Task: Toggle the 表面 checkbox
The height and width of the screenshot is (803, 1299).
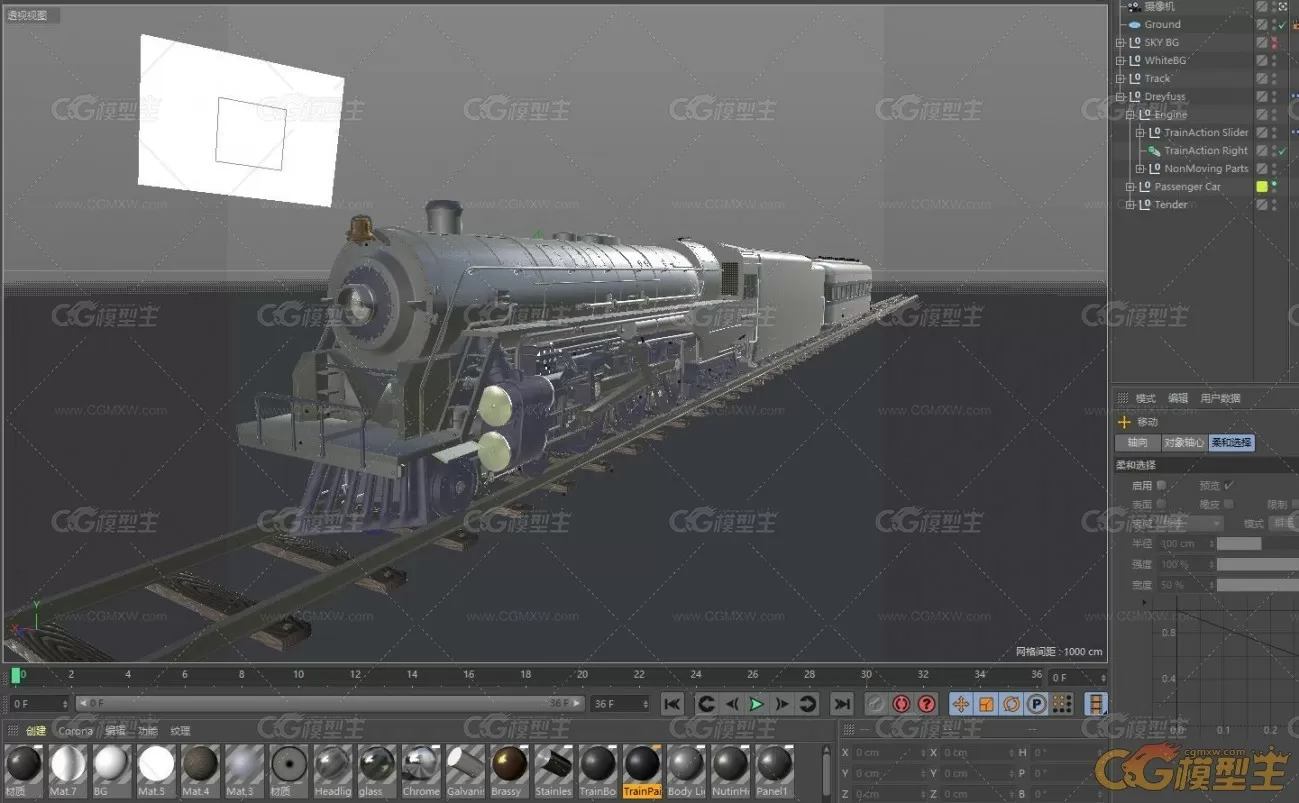Action: [1161, 504]
